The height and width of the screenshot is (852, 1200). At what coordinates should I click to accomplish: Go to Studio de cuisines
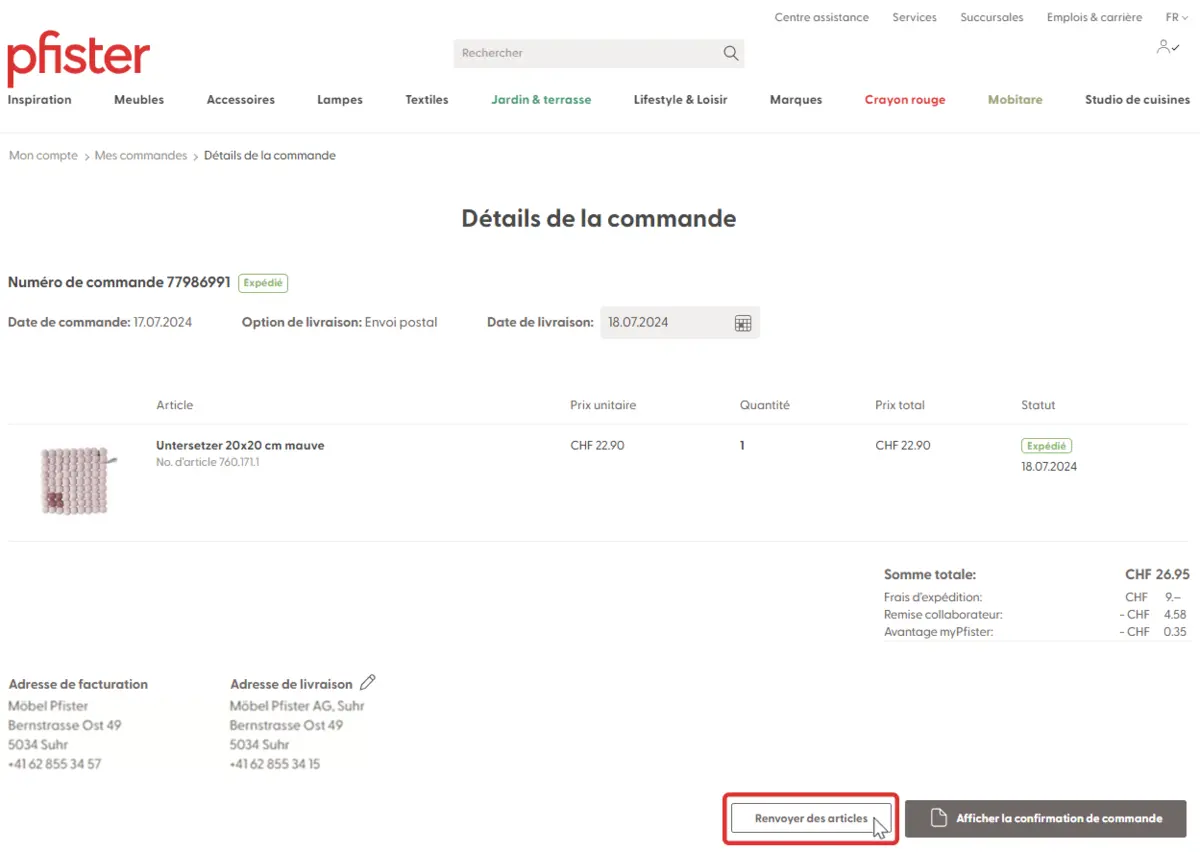[1137, 100]
